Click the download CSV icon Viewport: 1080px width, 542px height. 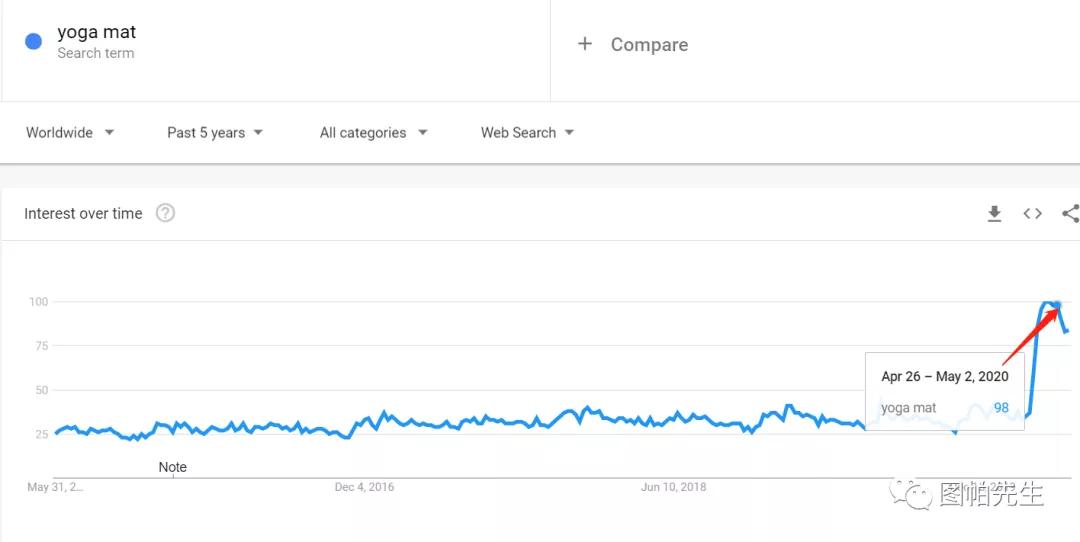(994, 214)
